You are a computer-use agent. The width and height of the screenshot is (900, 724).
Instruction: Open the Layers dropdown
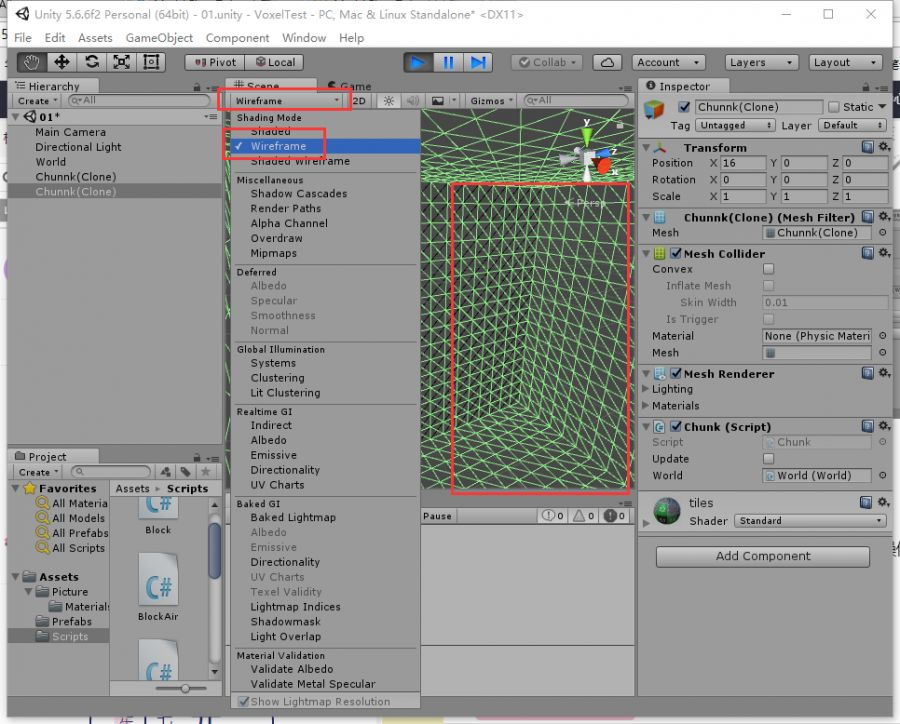(x=761, y=62)
